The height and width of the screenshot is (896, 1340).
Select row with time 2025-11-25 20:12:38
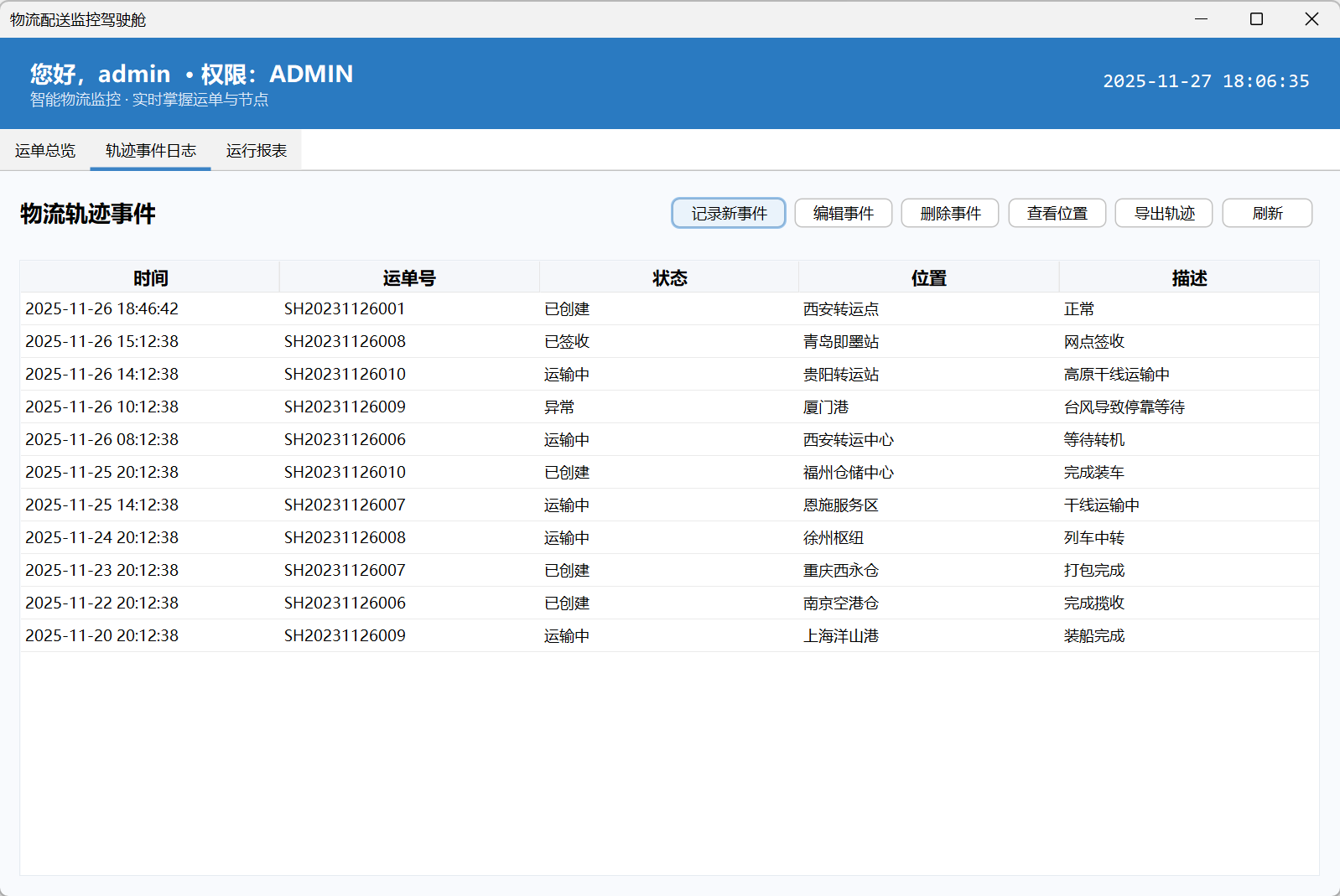[x=669, y=472]
